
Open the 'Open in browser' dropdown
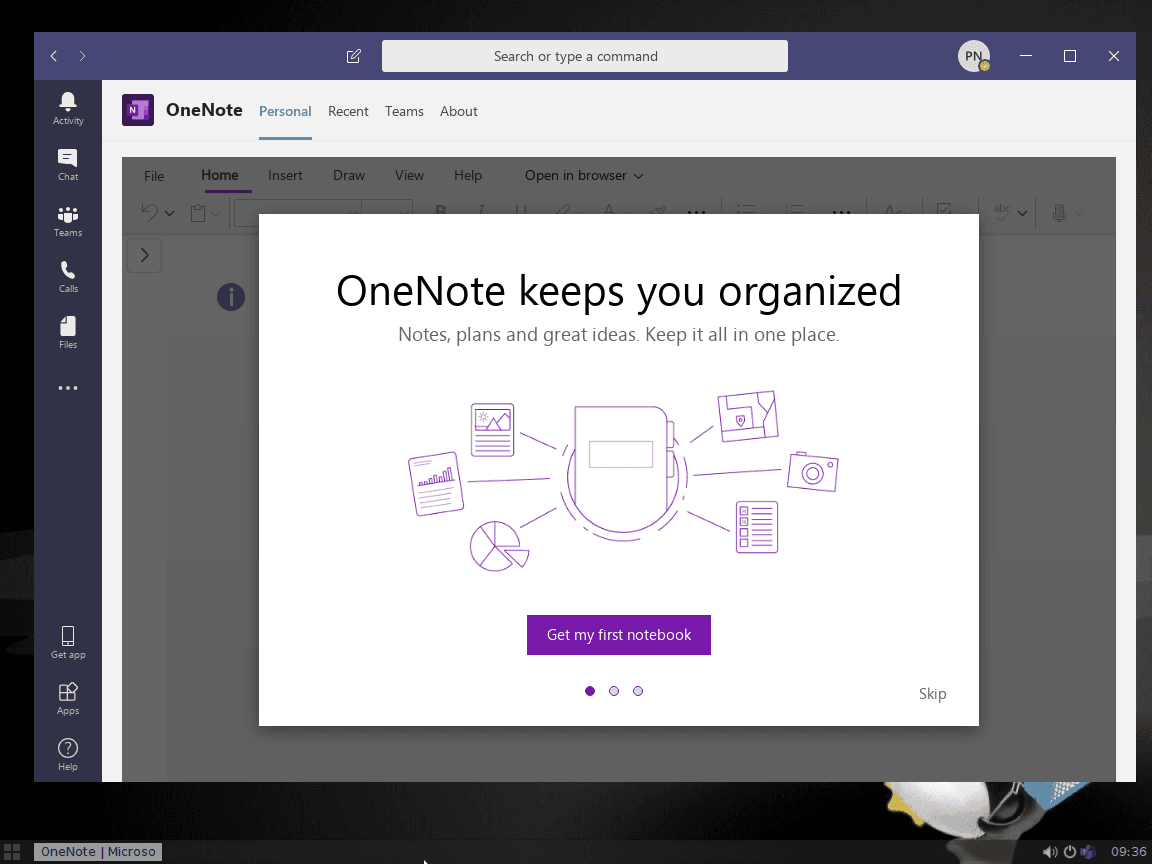[x=583, y=175]
